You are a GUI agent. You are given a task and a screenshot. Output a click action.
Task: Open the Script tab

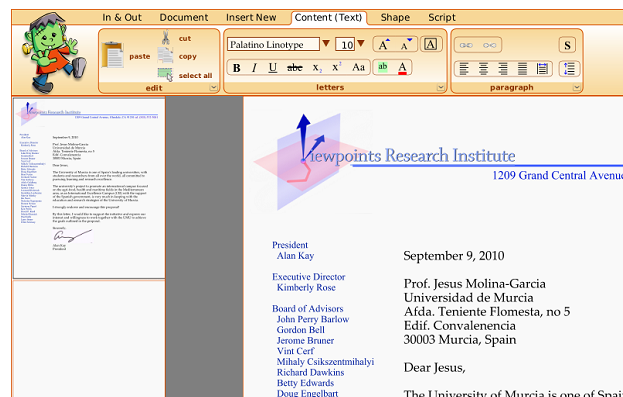pyautogui.click(x=442, y=17)
